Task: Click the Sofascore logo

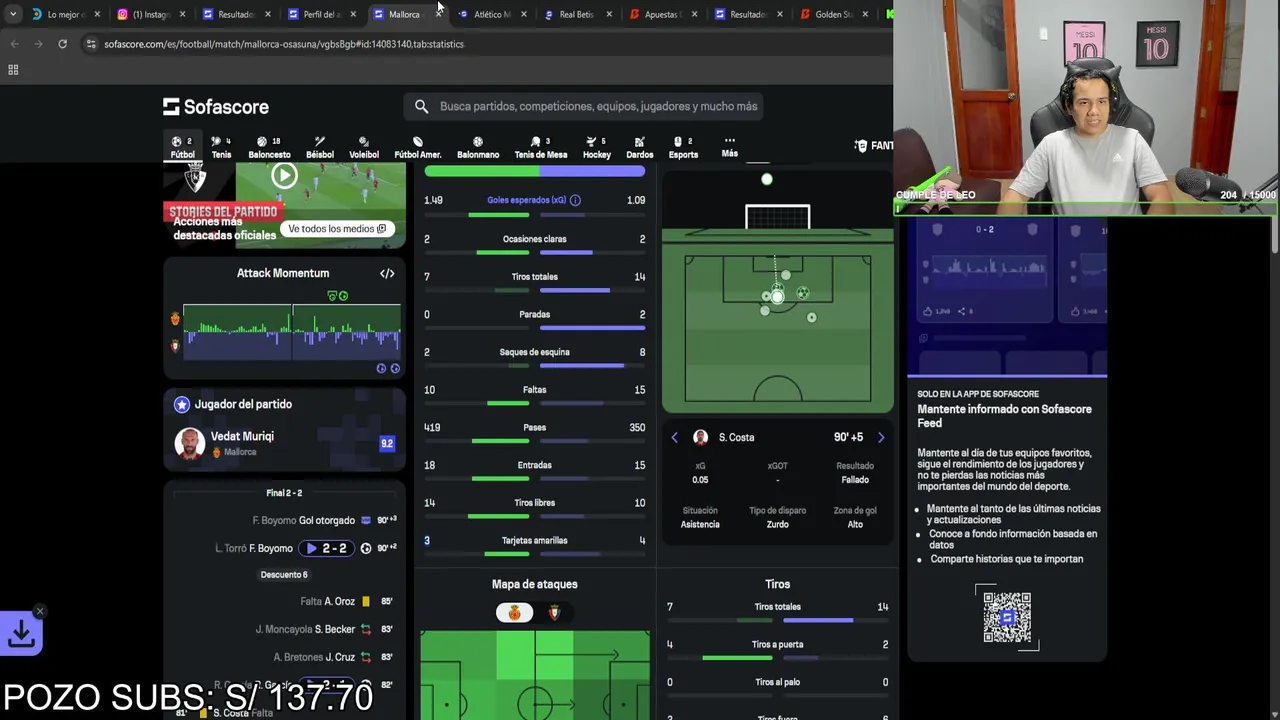Action: tap(216, 106)
